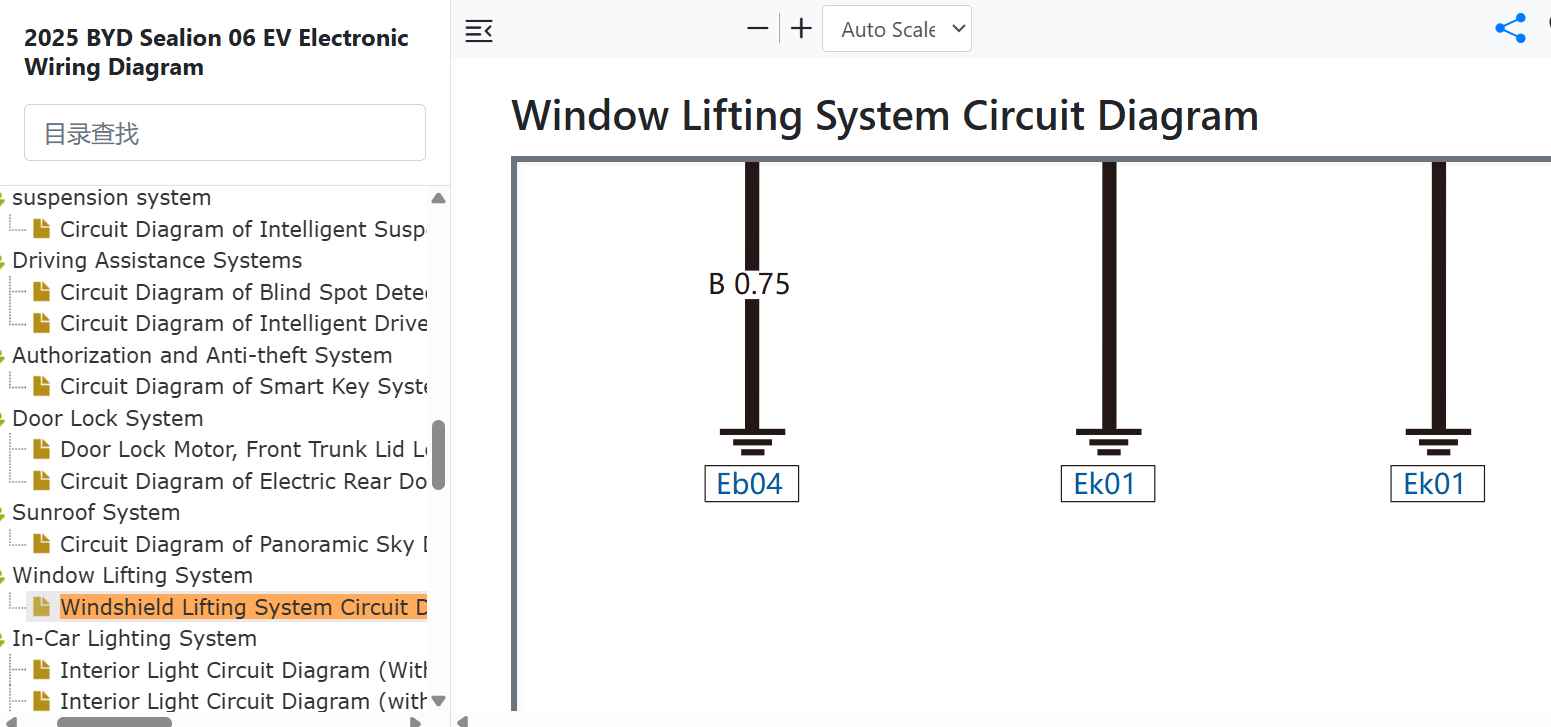
Task: Click the tree scroll down arrow
Action: [x=438, y=701]
